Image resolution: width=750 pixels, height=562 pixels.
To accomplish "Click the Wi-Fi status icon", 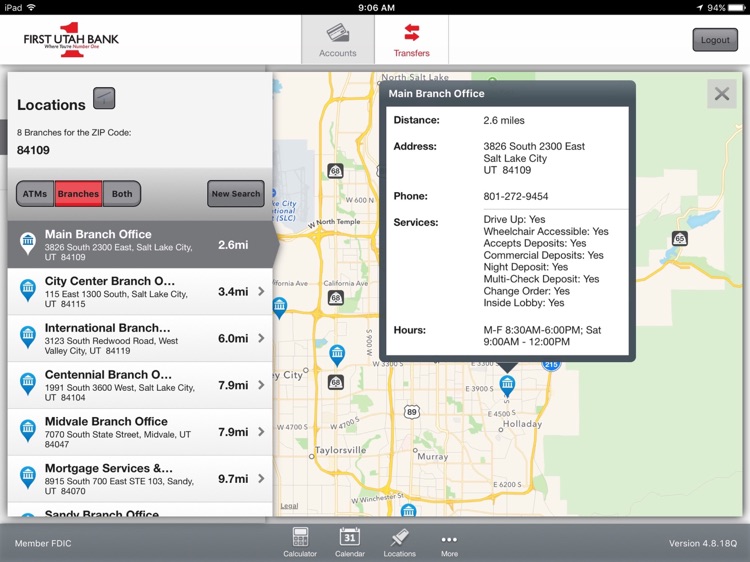I will pyautogui.click(x=31, y=7).
